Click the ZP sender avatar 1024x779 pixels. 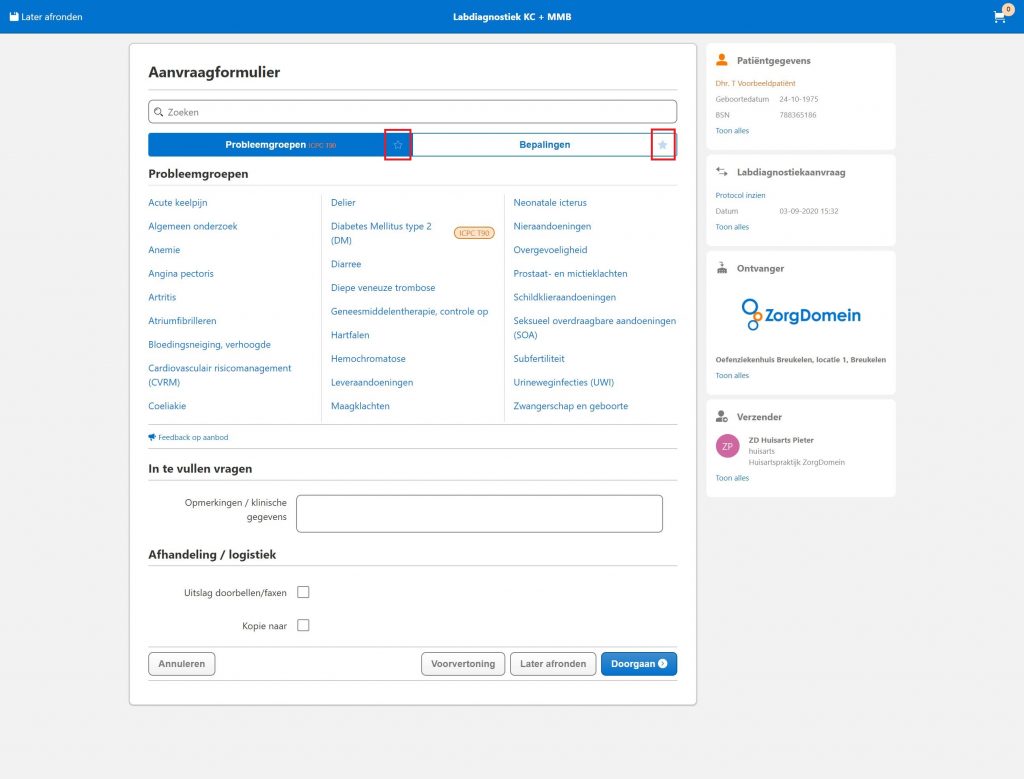(x=727, y=447)
